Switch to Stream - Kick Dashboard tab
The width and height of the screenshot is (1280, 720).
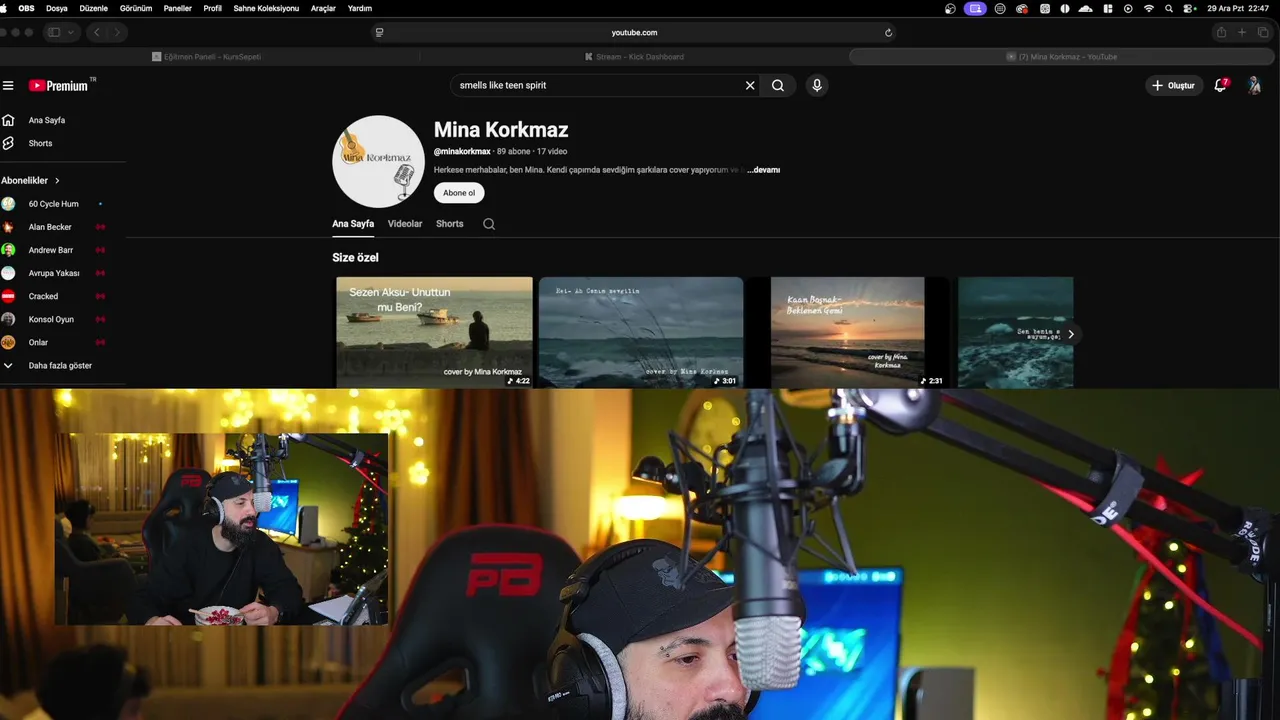[x=634, y=57]
